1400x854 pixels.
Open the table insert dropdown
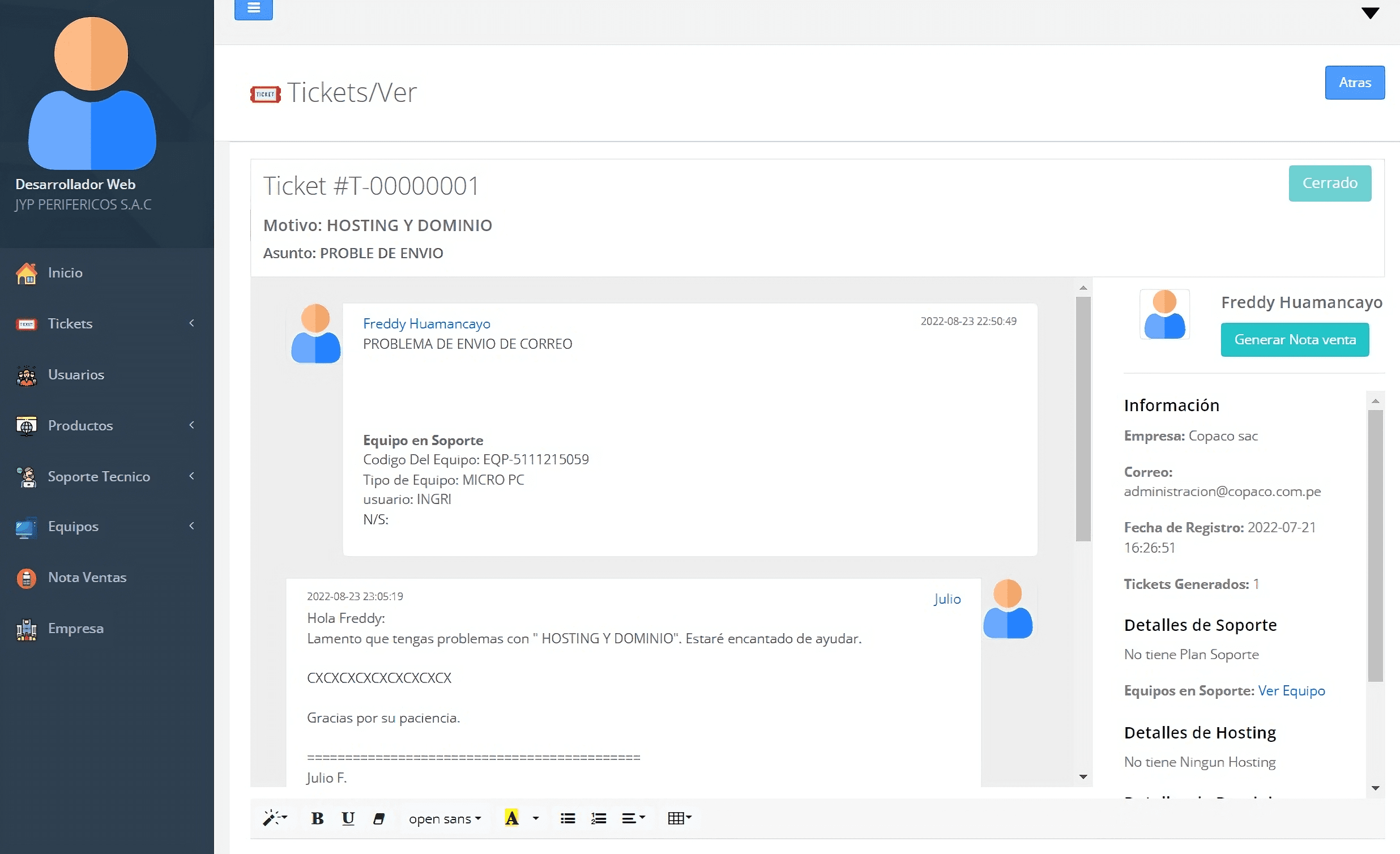(x=680, y=818)
